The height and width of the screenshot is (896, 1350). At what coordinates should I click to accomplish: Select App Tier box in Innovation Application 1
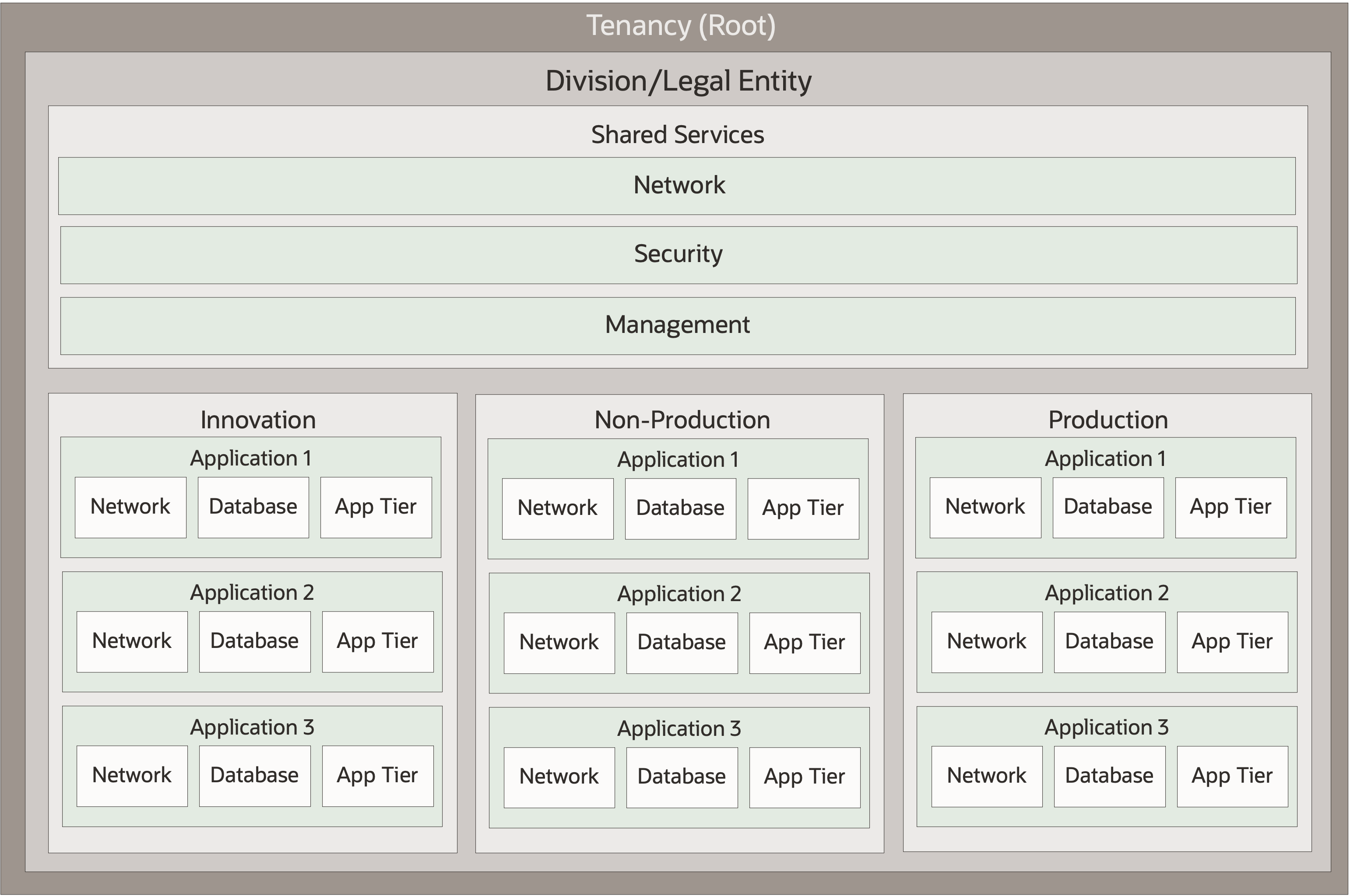pyautogui.click(x=376, y=507)
